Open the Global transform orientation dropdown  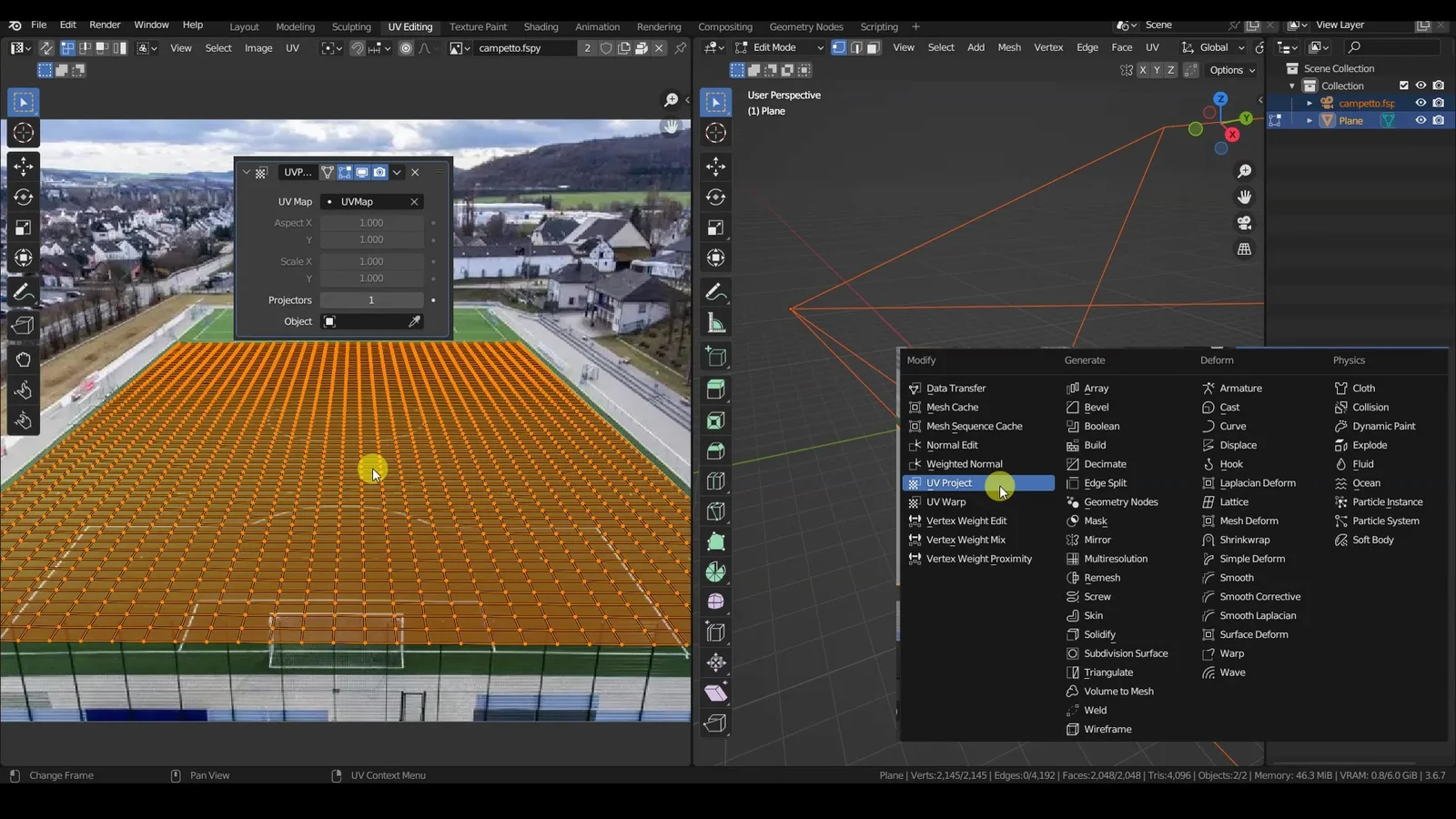(x=1214, y=47)
